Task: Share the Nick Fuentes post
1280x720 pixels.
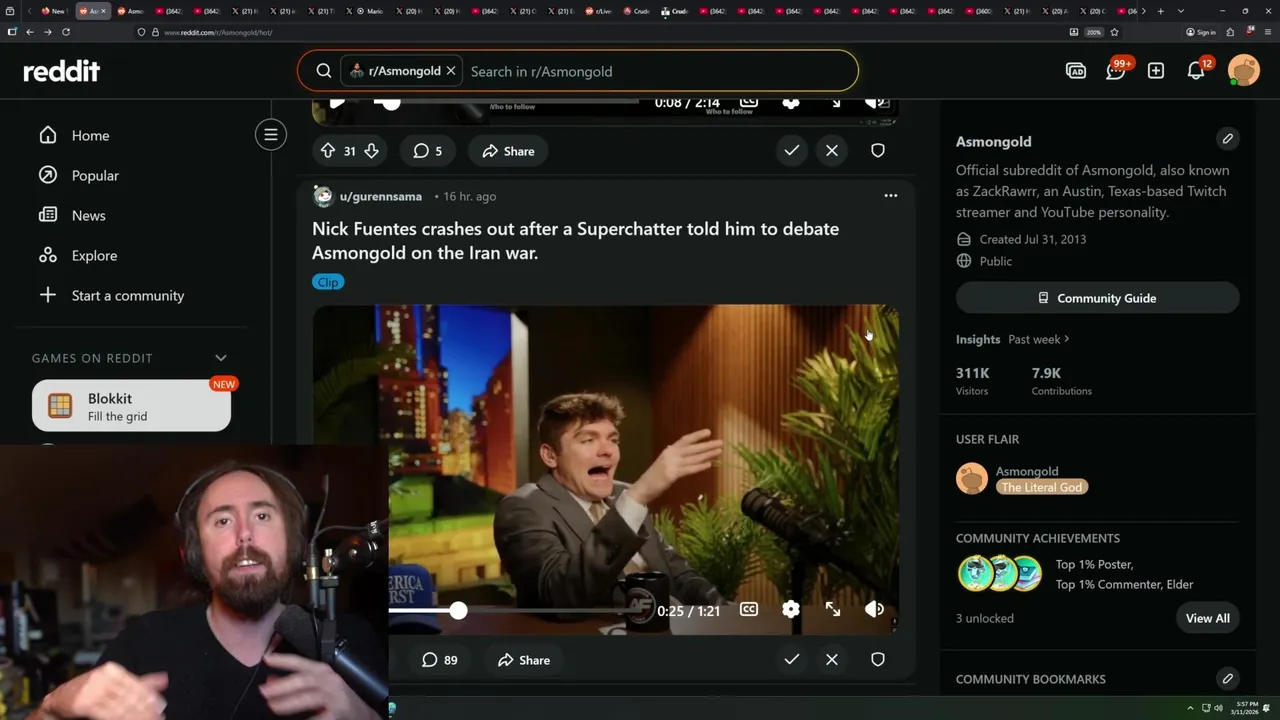Action: [524, 660]
